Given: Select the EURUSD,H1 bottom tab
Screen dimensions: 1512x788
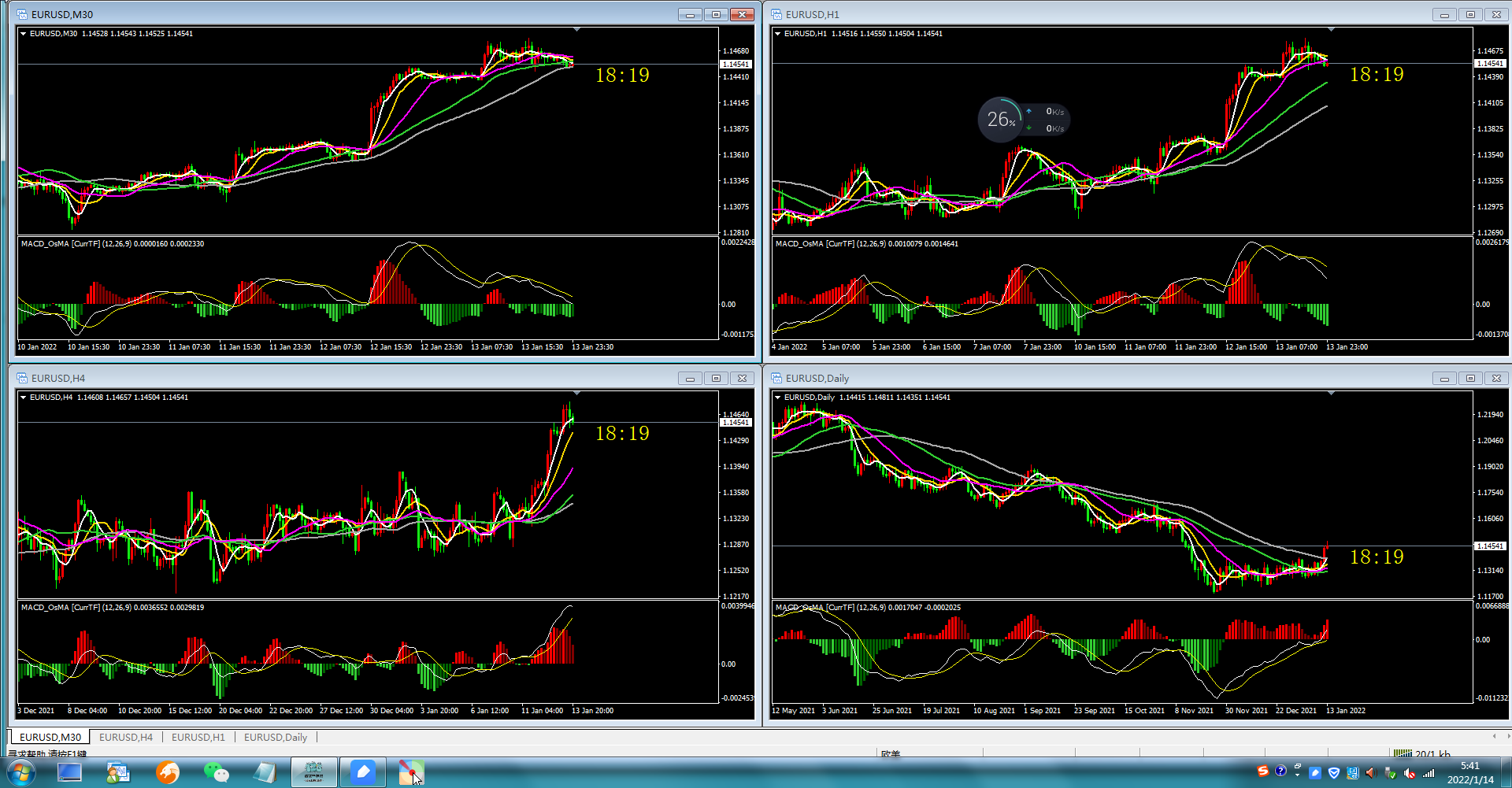Looking at the screenshot, I should [198, 738].
